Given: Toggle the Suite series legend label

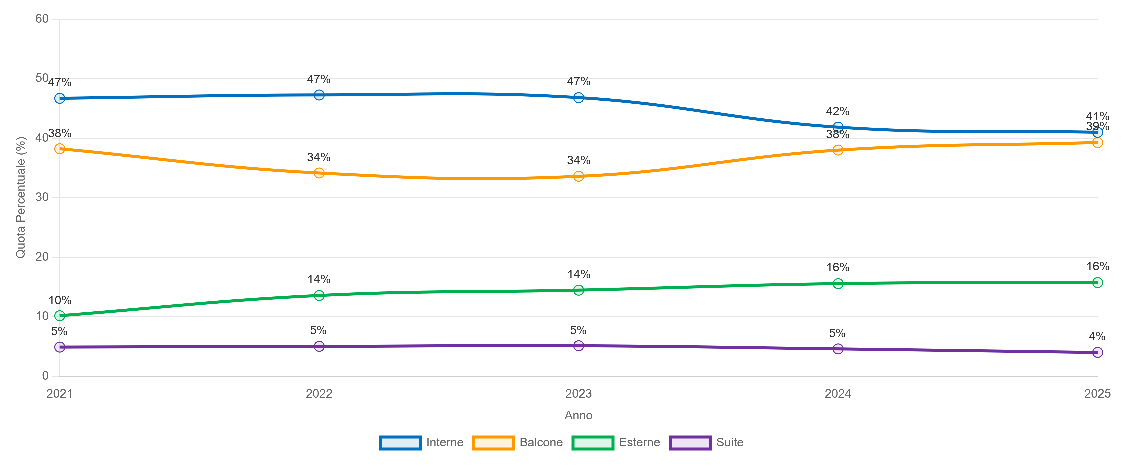Looking at the screenshot, I should pos(730,442).
